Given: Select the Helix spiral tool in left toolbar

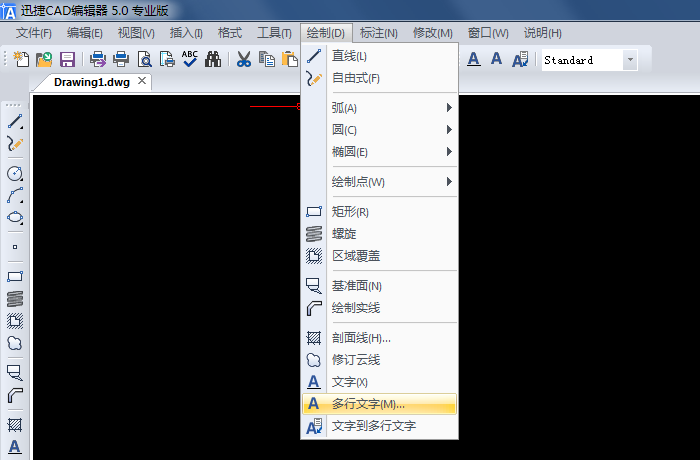Looking at the screenshot, I should 15,299.
